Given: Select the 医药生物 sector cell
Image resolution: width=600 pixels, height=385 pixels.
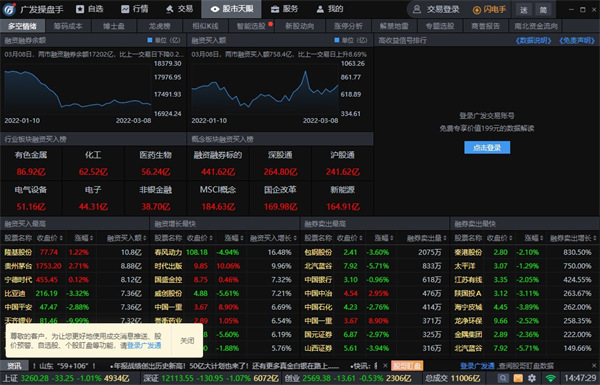Looking at the screenshot, I should coord(155,163).
